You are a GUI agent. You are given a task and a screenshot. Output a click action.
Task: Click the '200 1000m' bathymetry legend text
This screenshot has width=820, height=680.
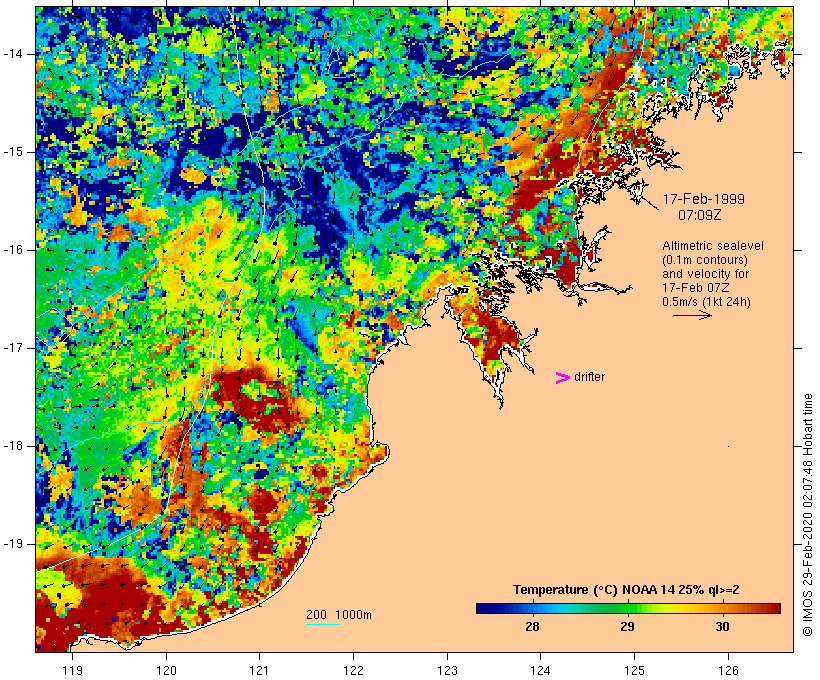tap(339, 615)
